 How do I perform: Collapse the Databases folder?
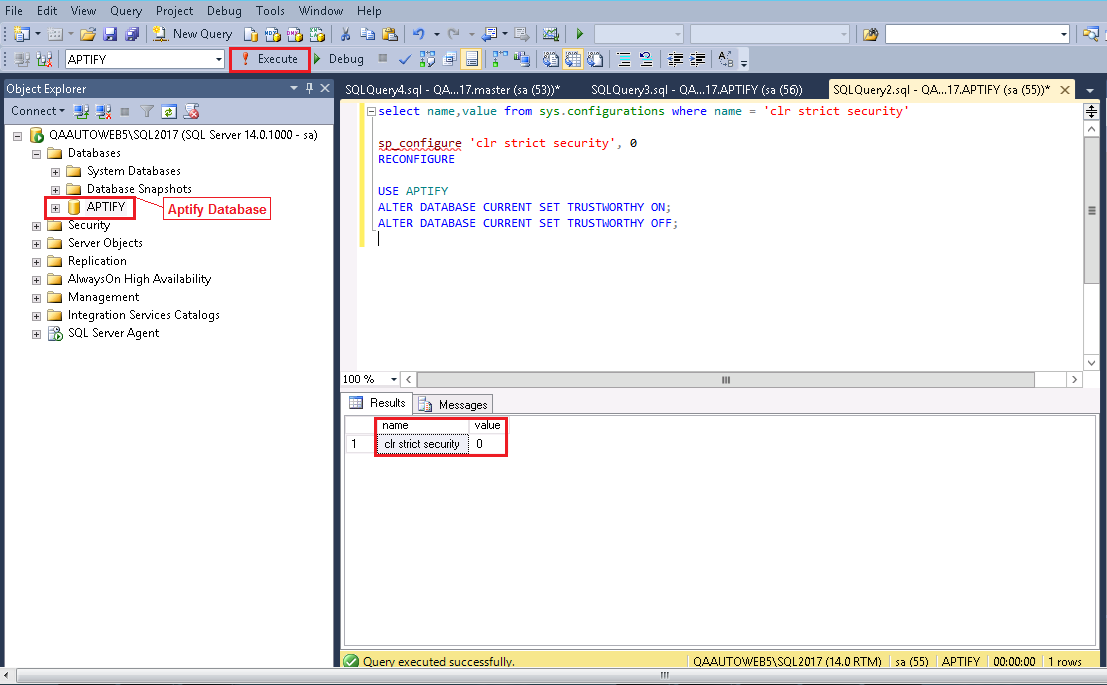coord(36,153)
